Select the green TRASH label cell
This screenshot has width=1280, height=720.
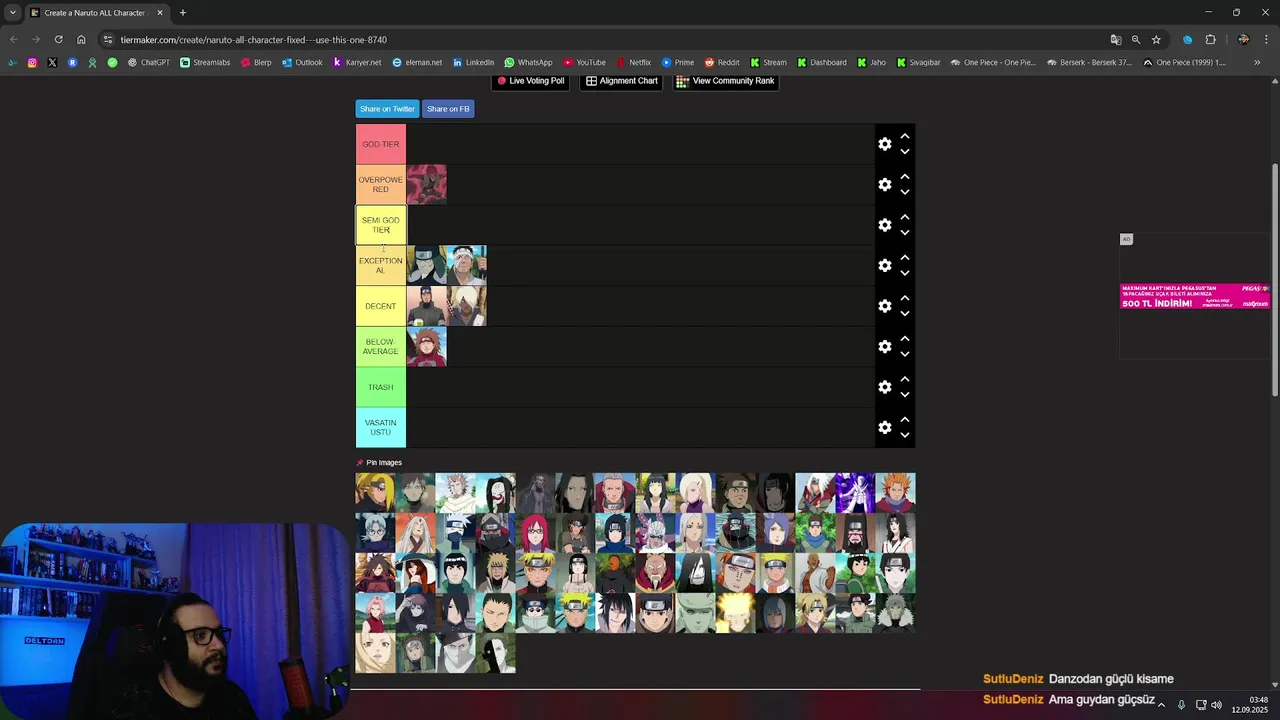pos(381,387)
